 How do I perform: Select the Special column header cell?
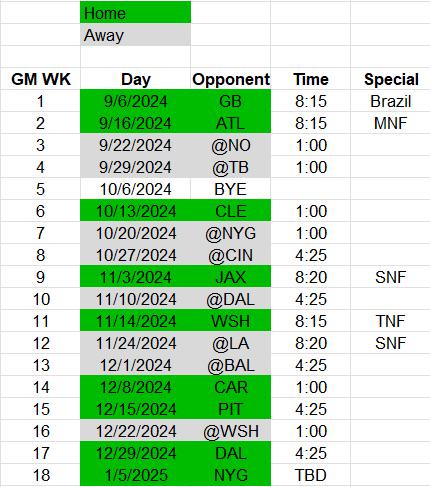pos(391,79)
